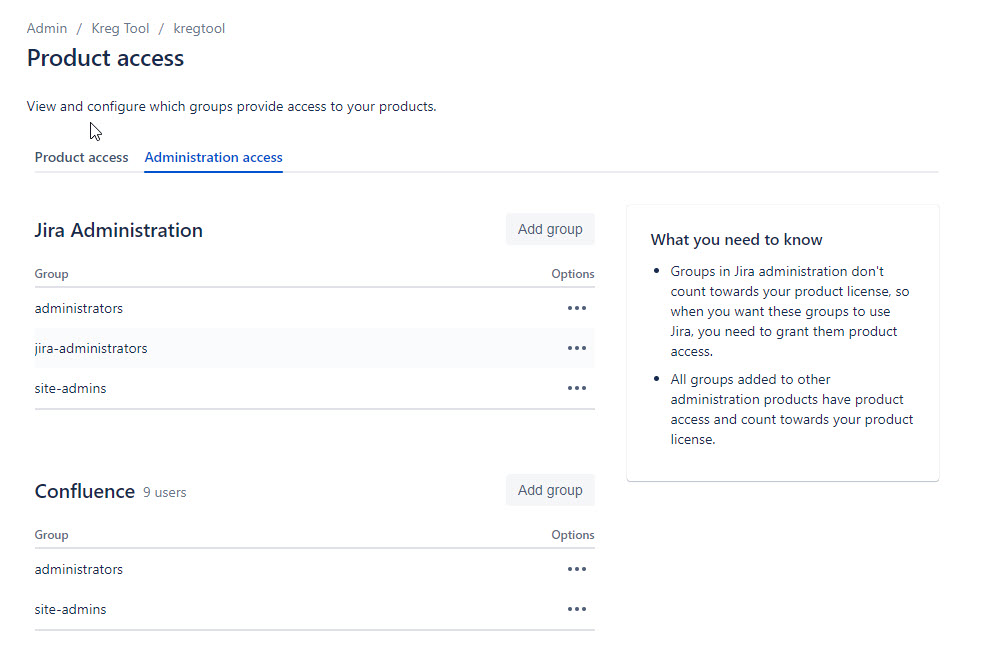Click the 9 users count label

pyautogui.click(x=164, y=492)
